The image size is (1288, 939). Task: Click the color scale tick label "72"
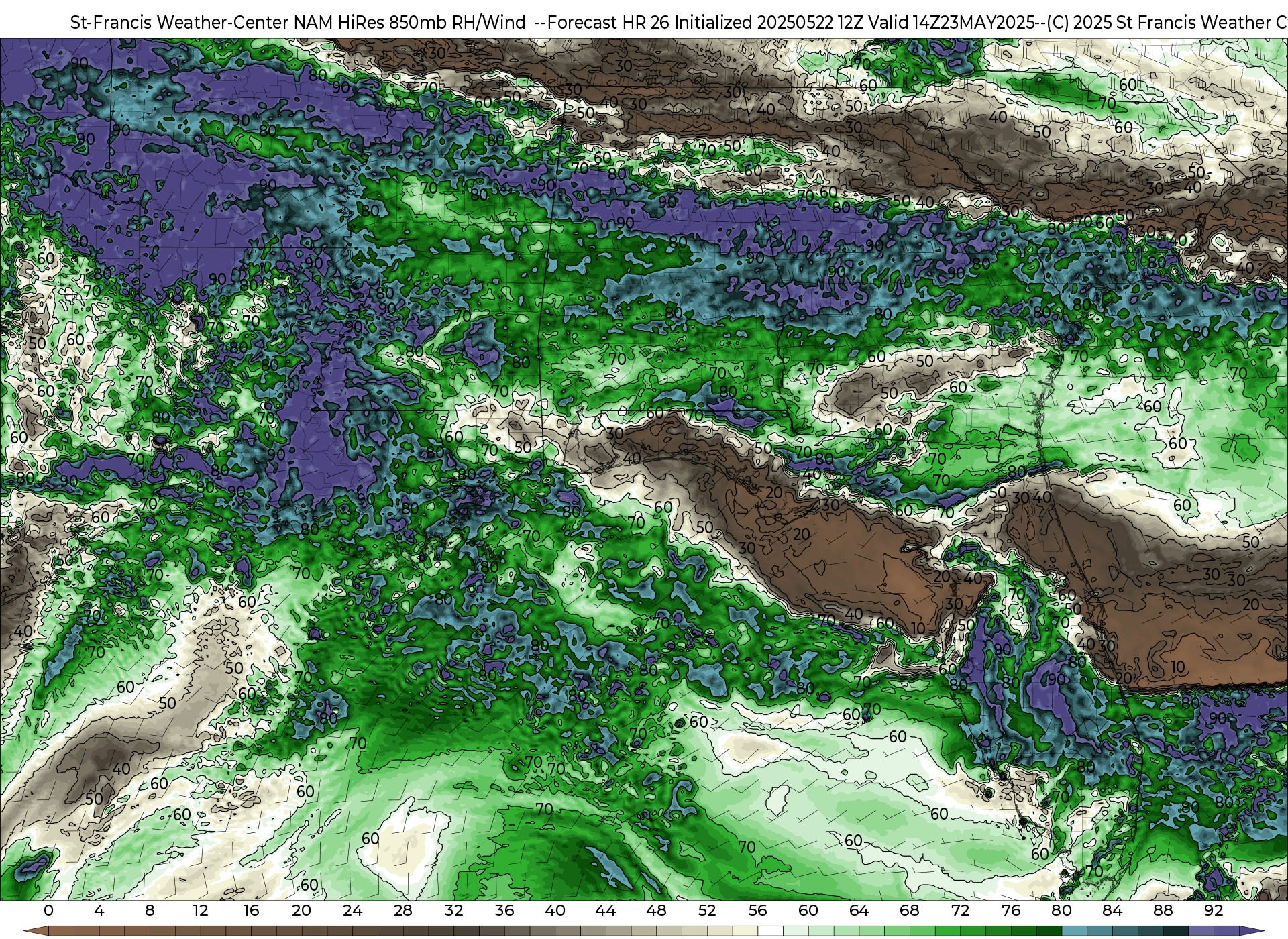pyautogui.click(x=960, y=911)
